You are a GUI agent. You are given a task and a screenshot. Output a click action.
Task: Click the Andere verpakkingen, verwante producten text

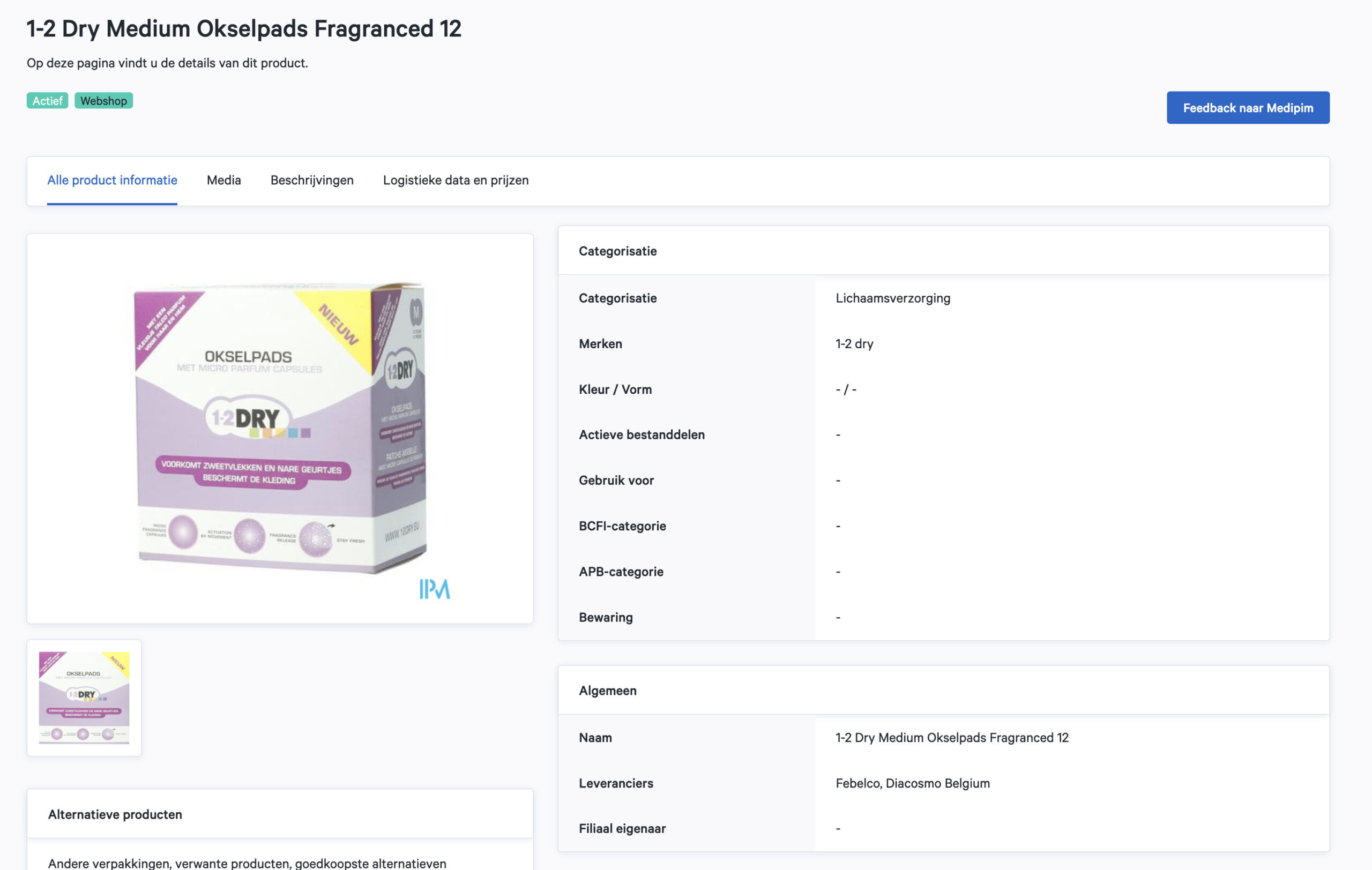pos(247,862)
